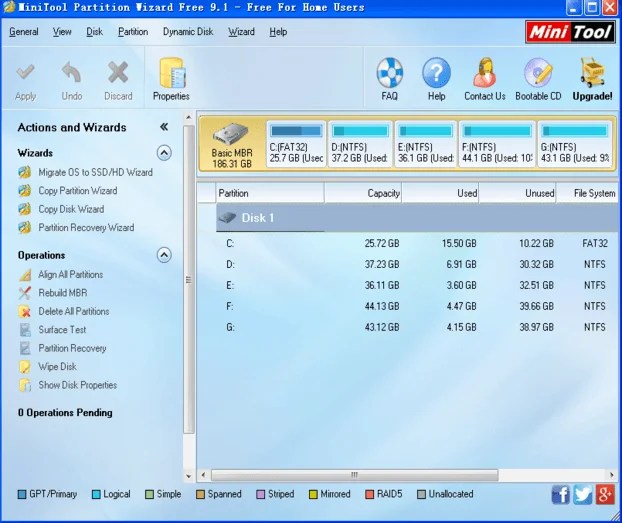622x523 pixels.
Task: Select the G:(NTFS) partition block
Action: pos(574,144)
